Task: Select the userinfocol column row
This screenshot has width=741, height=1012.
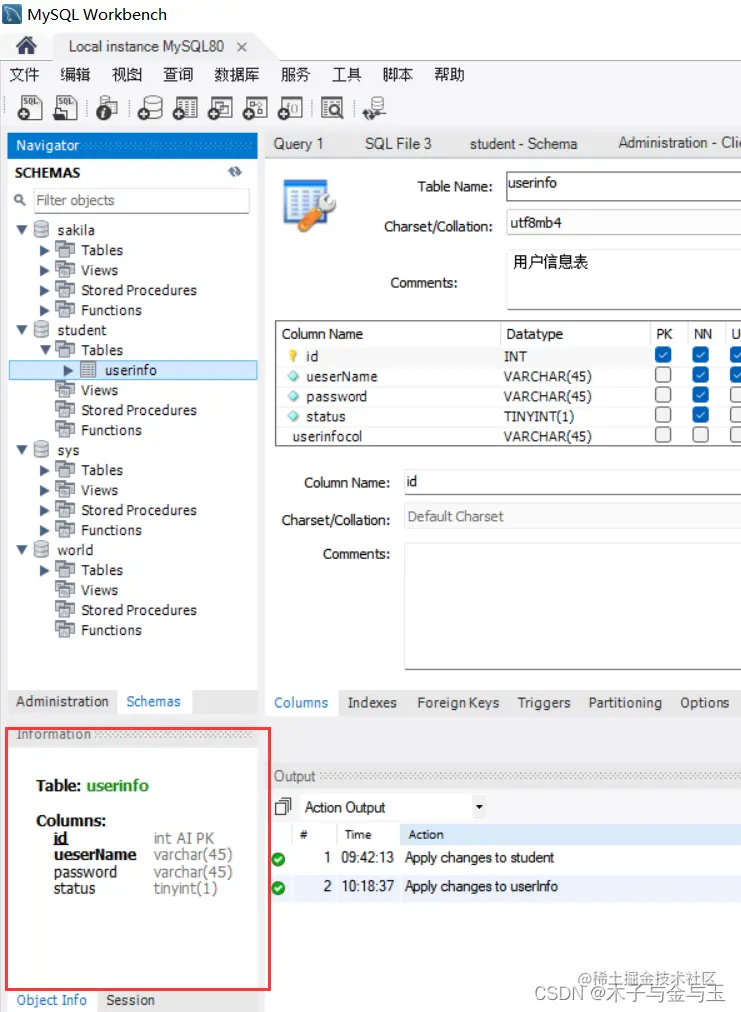Action: click(x=509, y=436)
